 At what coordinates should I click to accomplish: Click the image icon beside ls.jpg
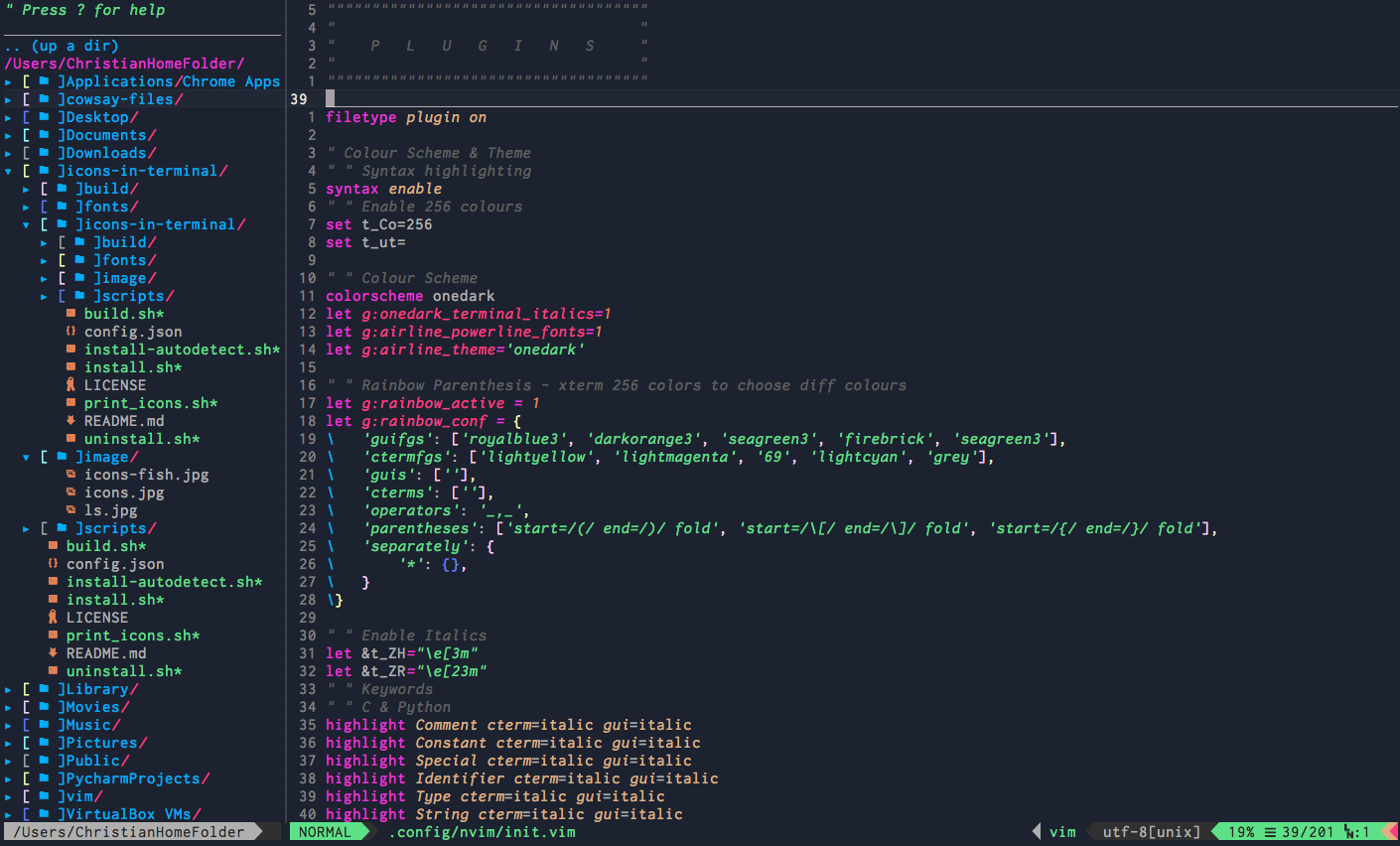click(x=70, y=509)
